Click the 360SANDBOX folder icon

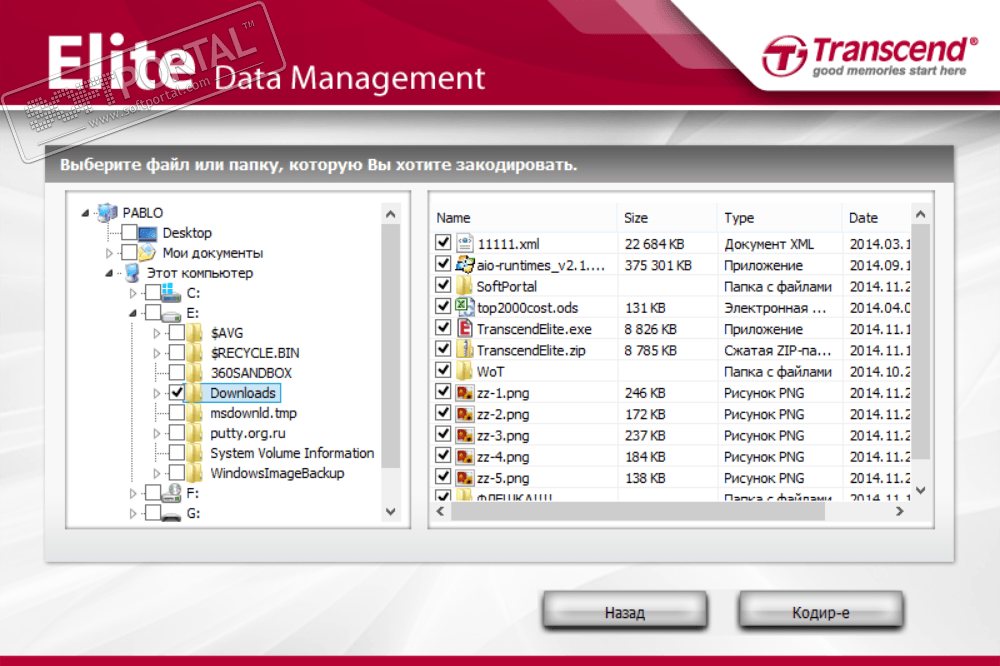coord(195,373)
